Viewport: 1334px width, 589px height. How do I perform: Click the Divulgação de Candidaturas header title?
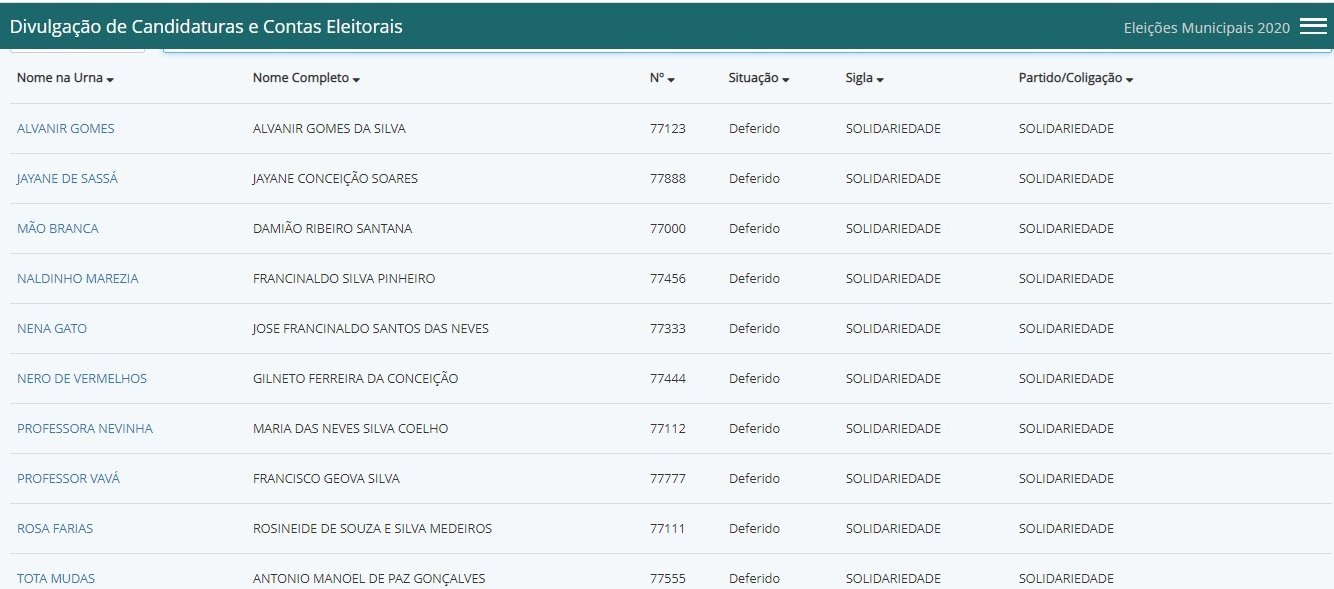(x=206, y=27)
